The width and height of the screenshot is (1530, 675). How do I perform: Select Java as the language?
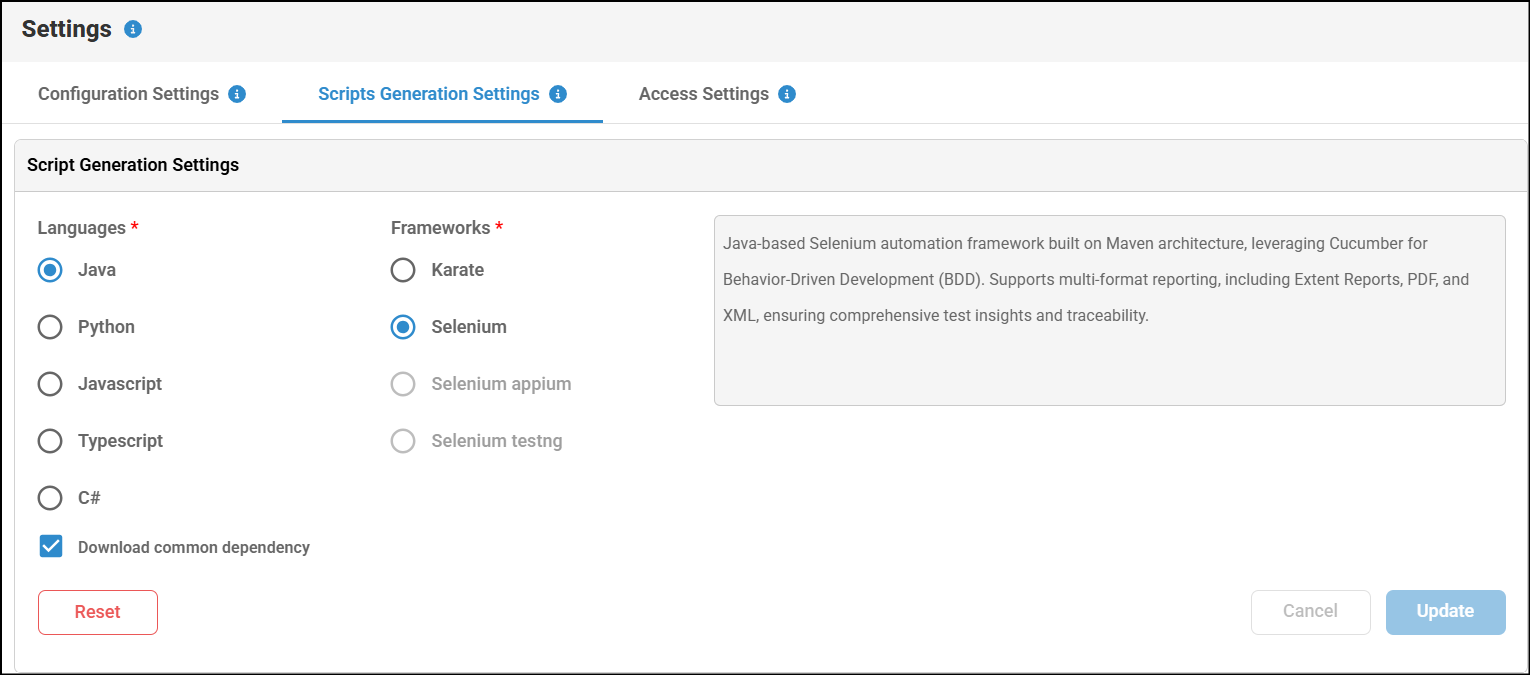50,270
